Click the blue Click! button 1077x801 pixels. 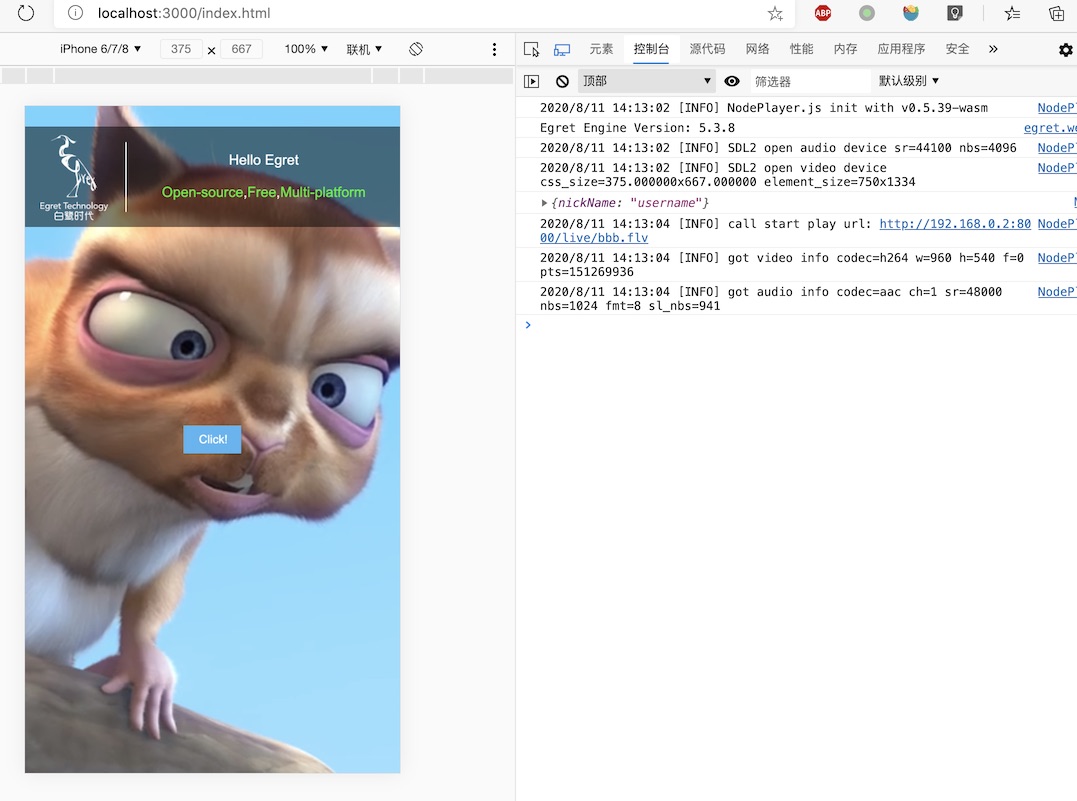212,440
